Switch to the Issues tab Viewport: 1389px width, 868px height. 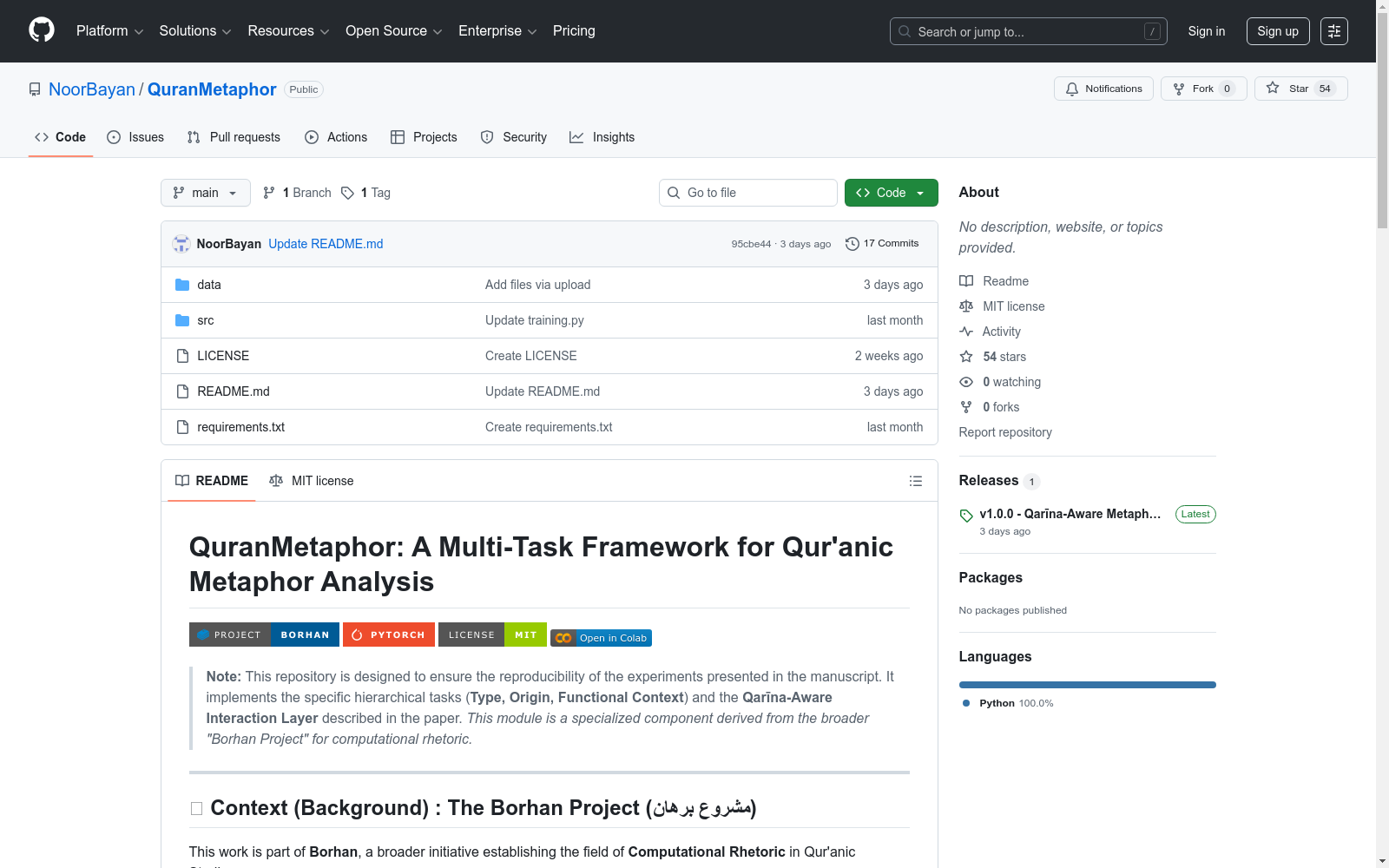point(135,137)
